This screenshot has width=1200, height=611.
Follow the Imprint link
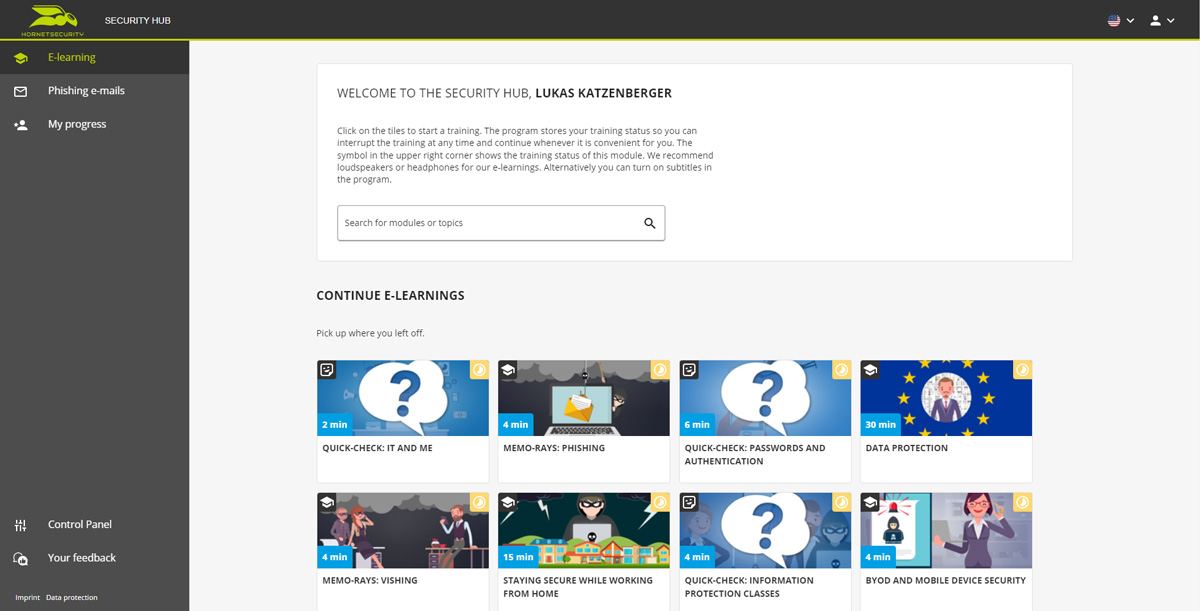(28, 598)
